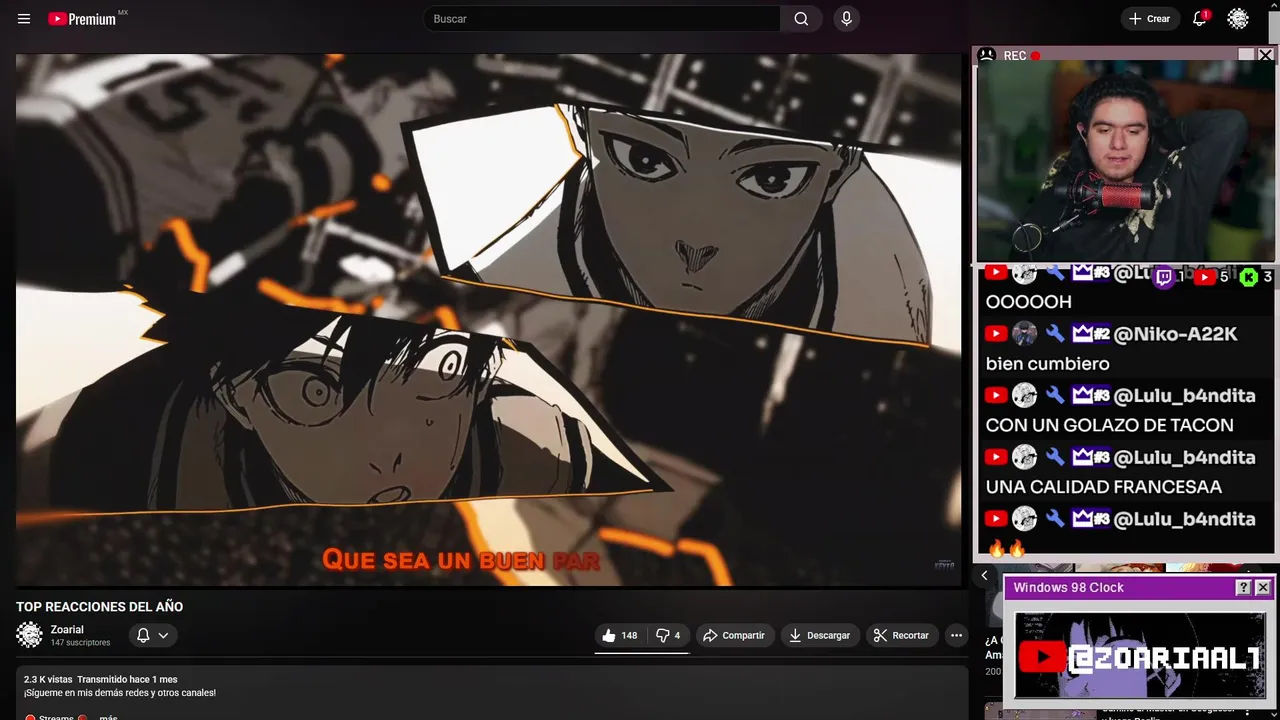
Task: Click the @ZOARIAAL1 banner image
Action: pyautogui.click(x=1140, y=655)
